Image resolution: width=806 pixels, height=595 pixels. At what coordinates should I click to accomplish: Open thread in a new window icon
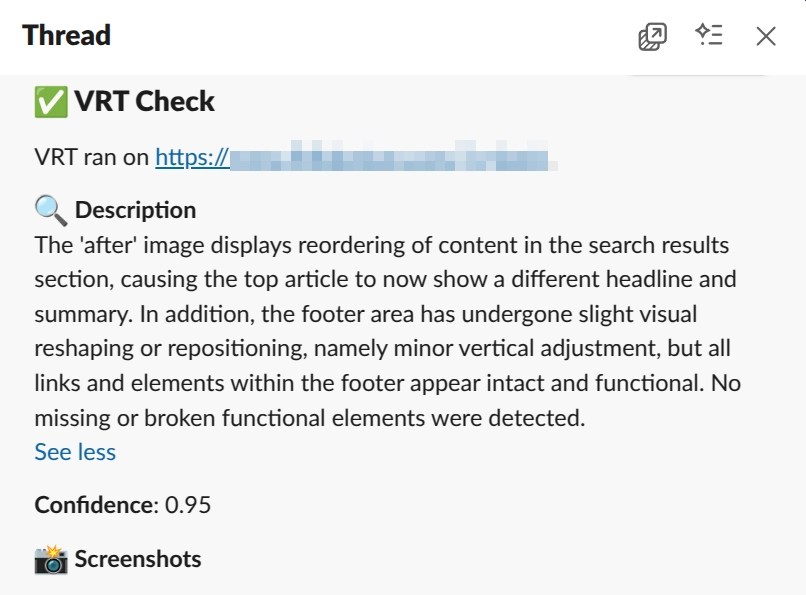[652, 37]
